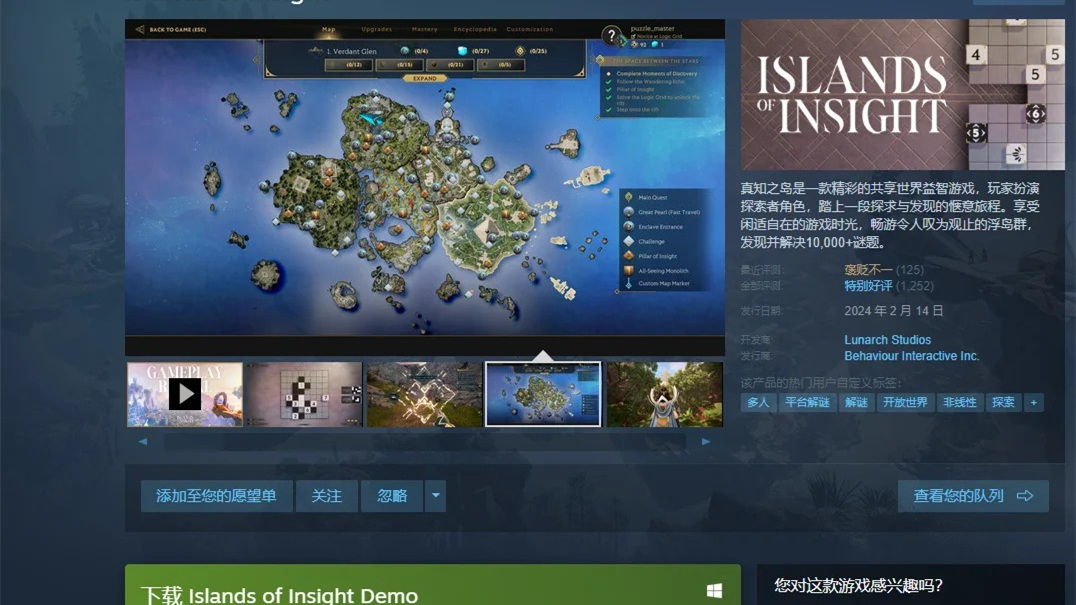Click the 1. Verdant Glen region title
The image size is (1076, 605).
click(351, 51)
